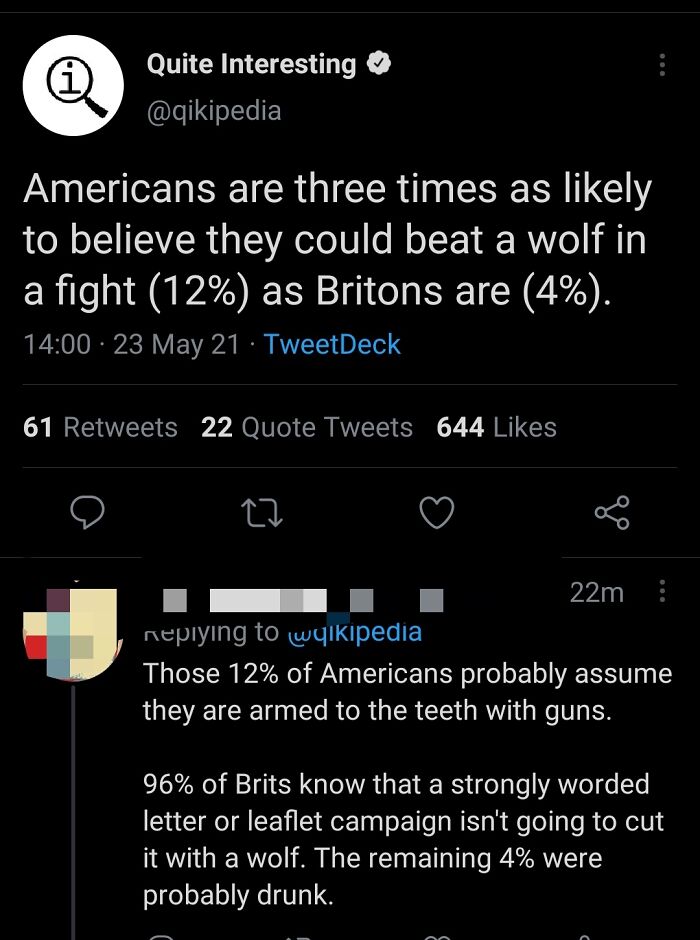Image resolution: width=700 pixels, height=940 pixels.
Task: Open Quite Interesting's magnifying glass profile avatar
Action: click(x=73, y=85)
